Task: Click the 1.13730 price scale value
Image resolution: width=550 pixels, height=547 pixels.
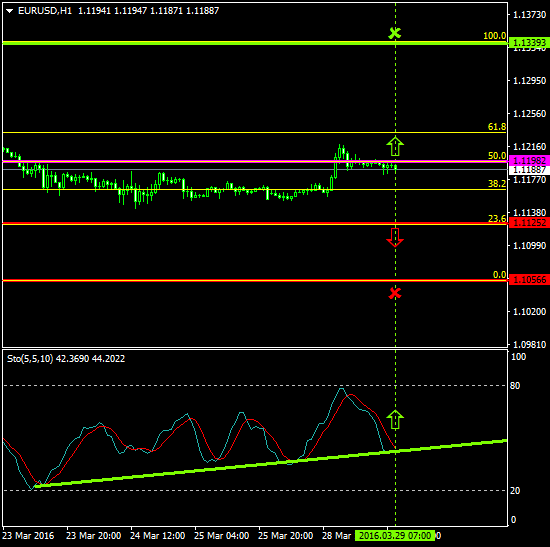Action: click(x=530, y=15)
